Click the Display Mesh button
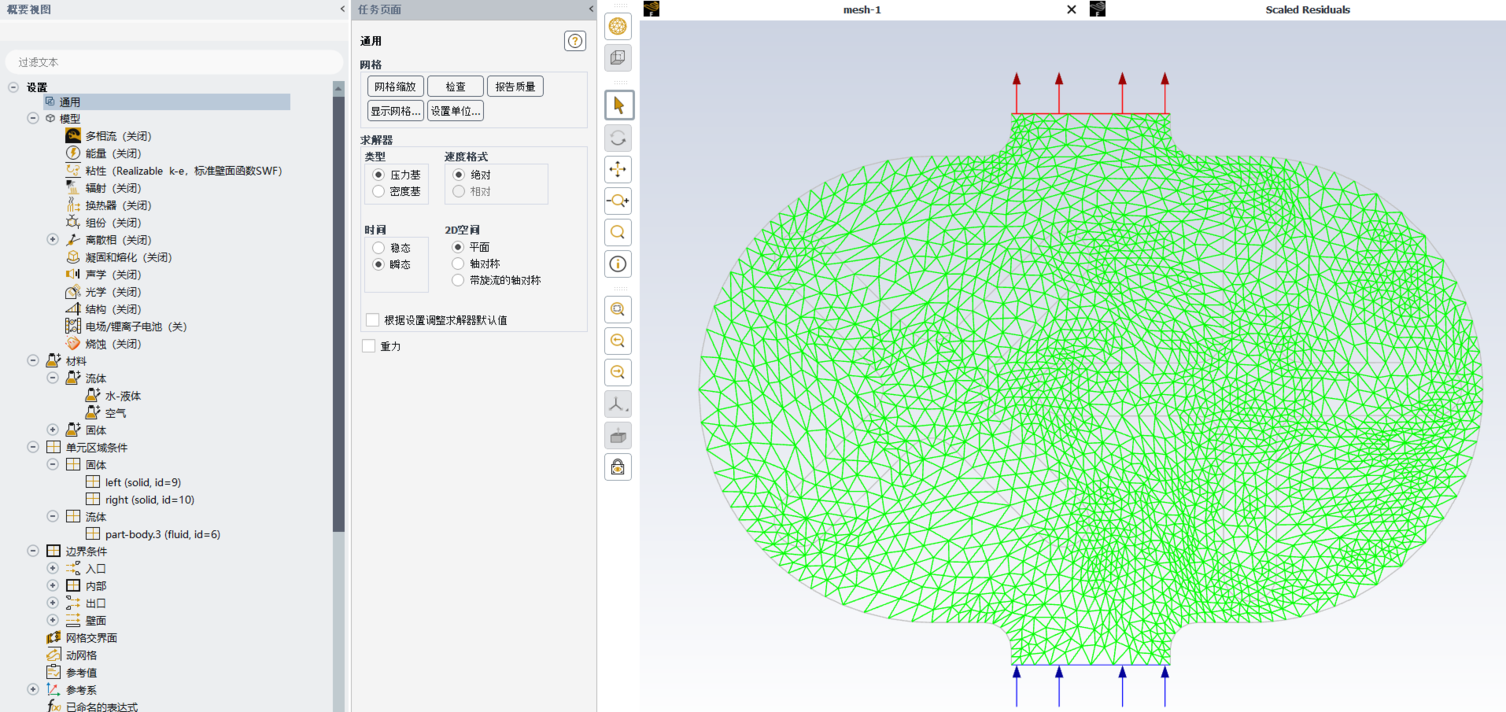Viewport: 1506px width, 712px height. coord(395,111)
